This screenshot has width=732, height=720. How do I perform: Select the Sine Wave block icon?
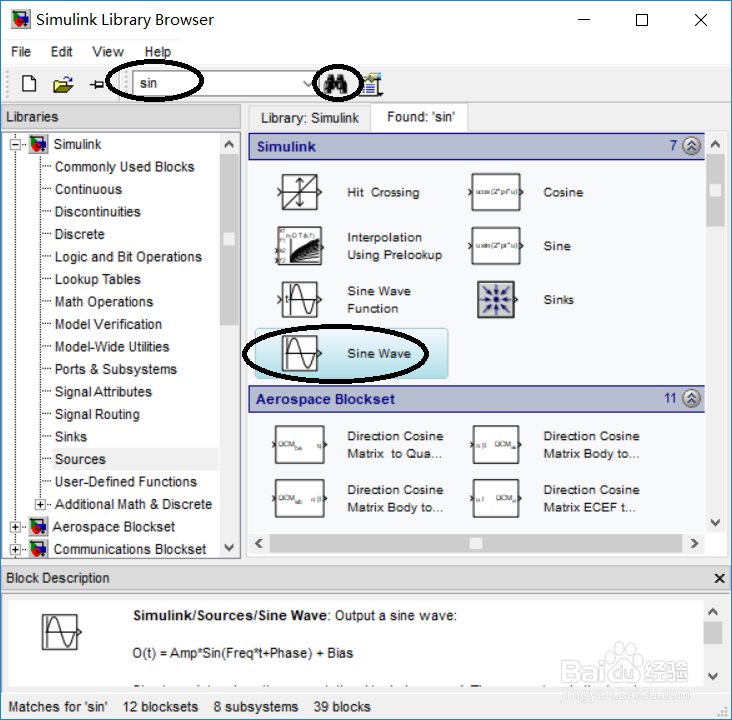click(x=301, y=353)
